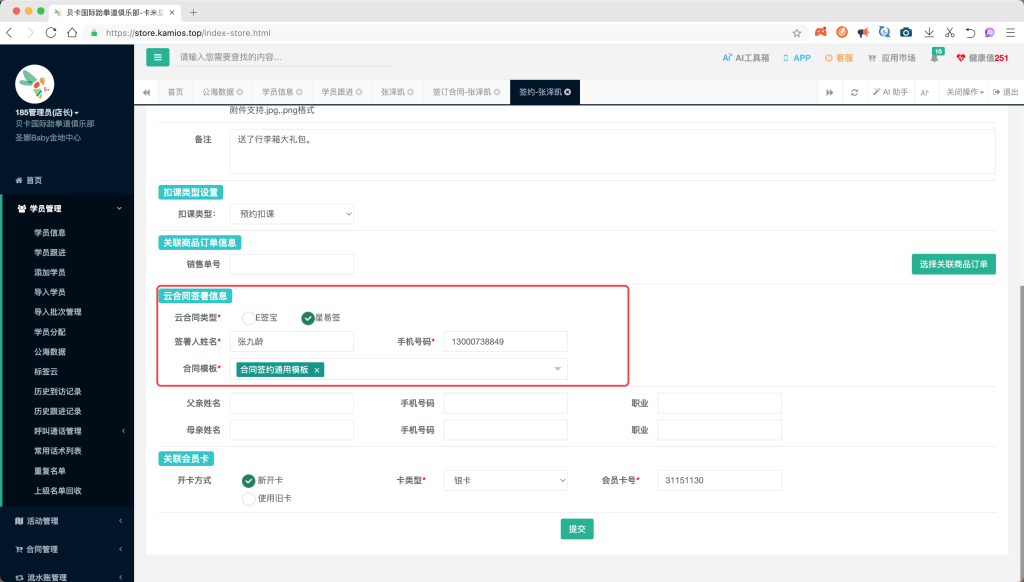Open a new browser tab

coord(193,12)
